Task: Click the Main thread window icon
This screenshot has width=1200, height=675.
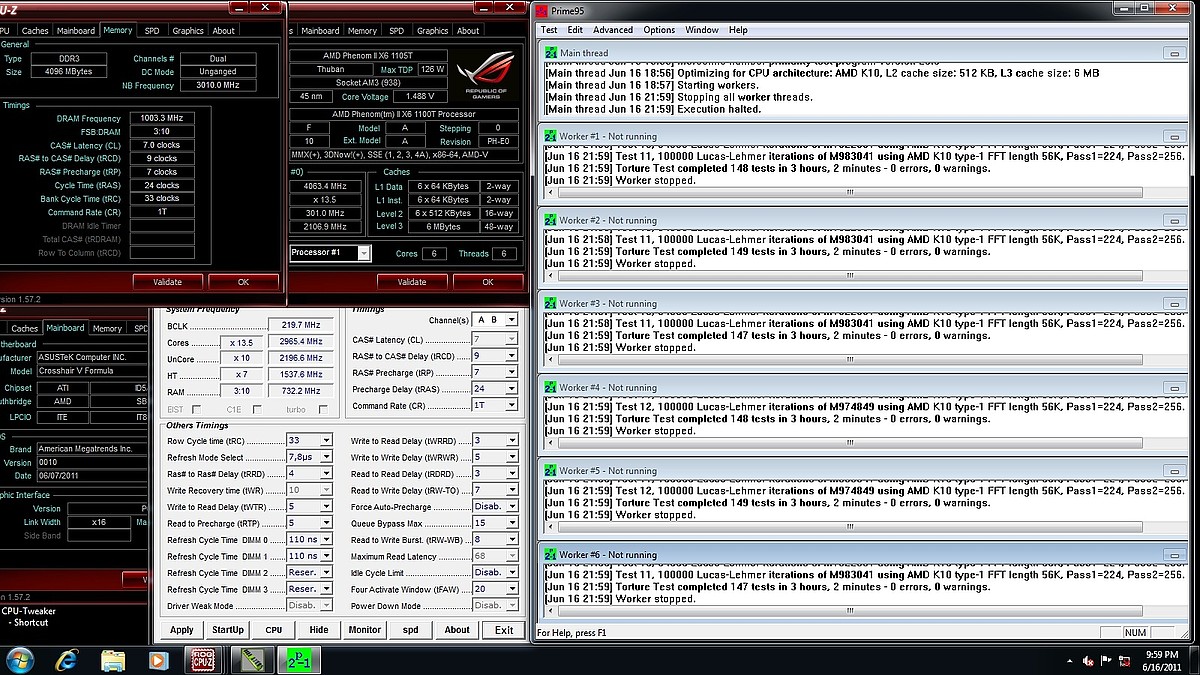Action: tap(551, 53)
